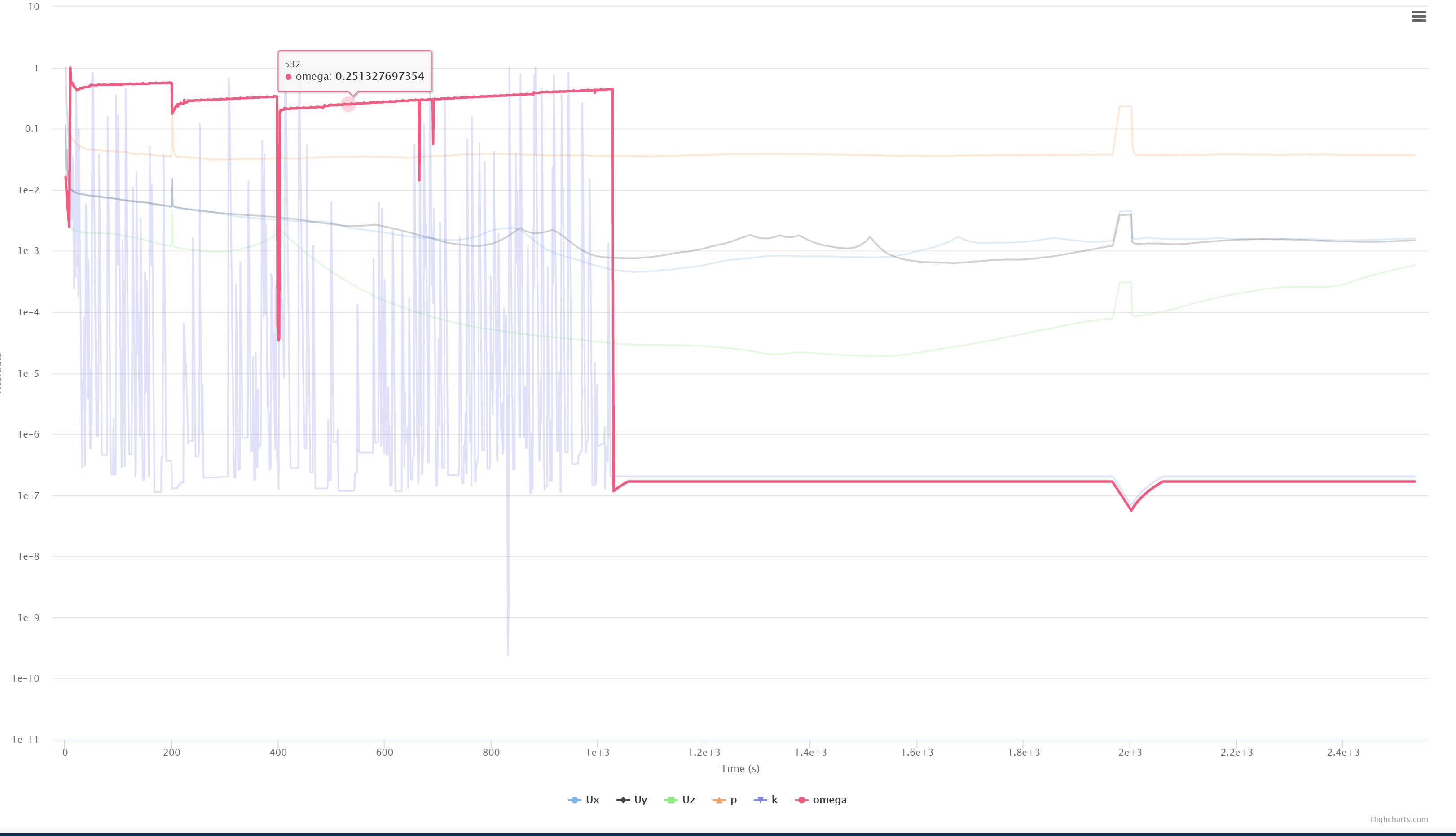Viewport: 1456px width, 836px height.
Task: Click the 2e+3 x-axis tick label
Action: coord(1130,752)
